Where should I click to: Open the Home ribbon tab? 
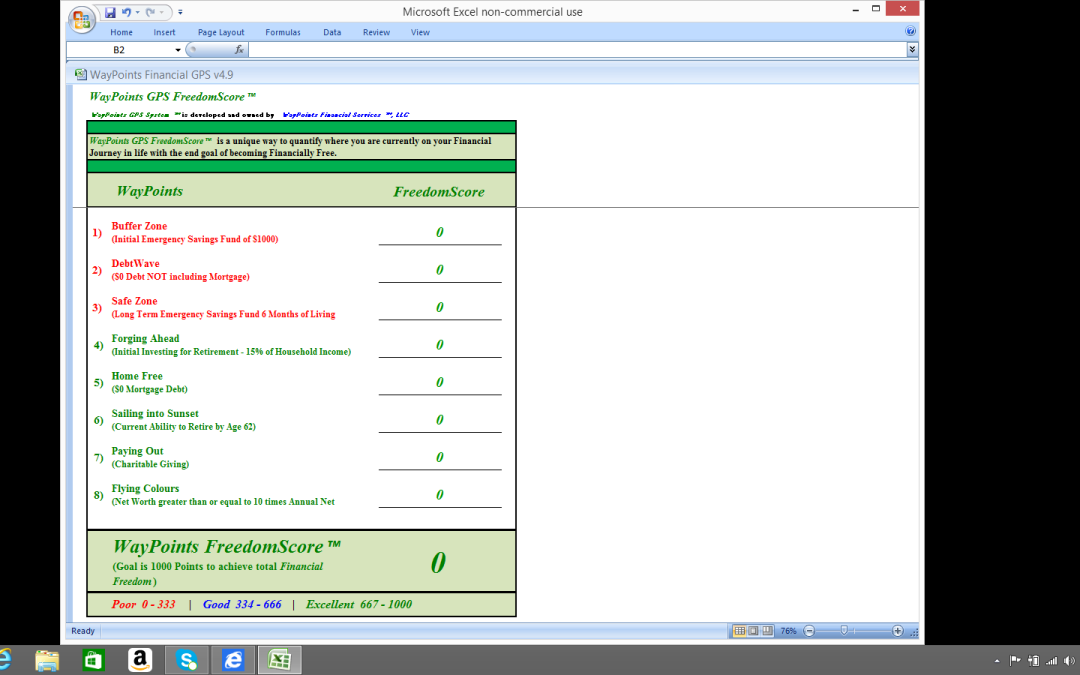(121, 32)
